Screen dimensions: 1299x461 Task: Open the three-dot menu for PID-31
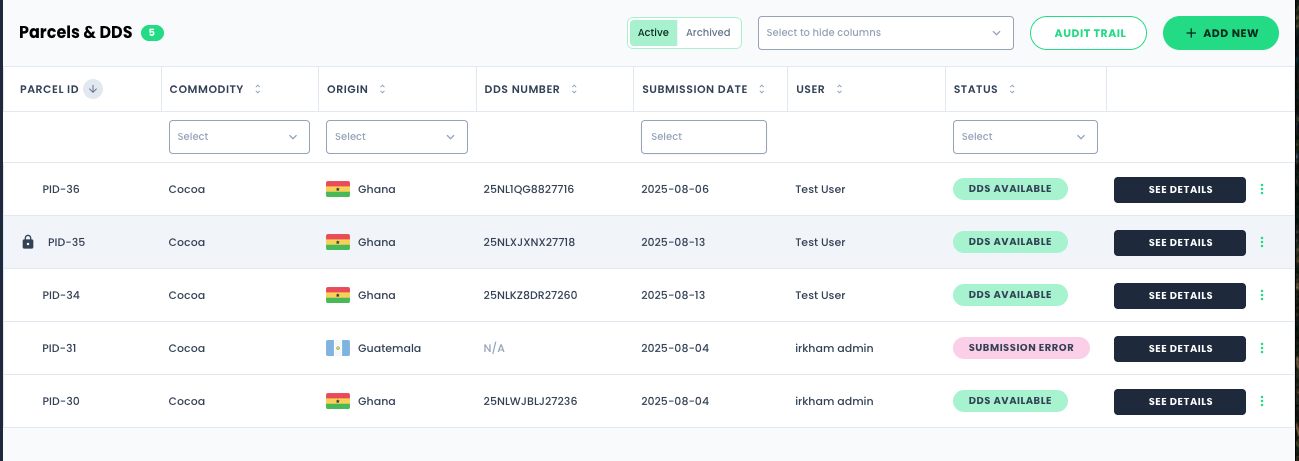1261,348
